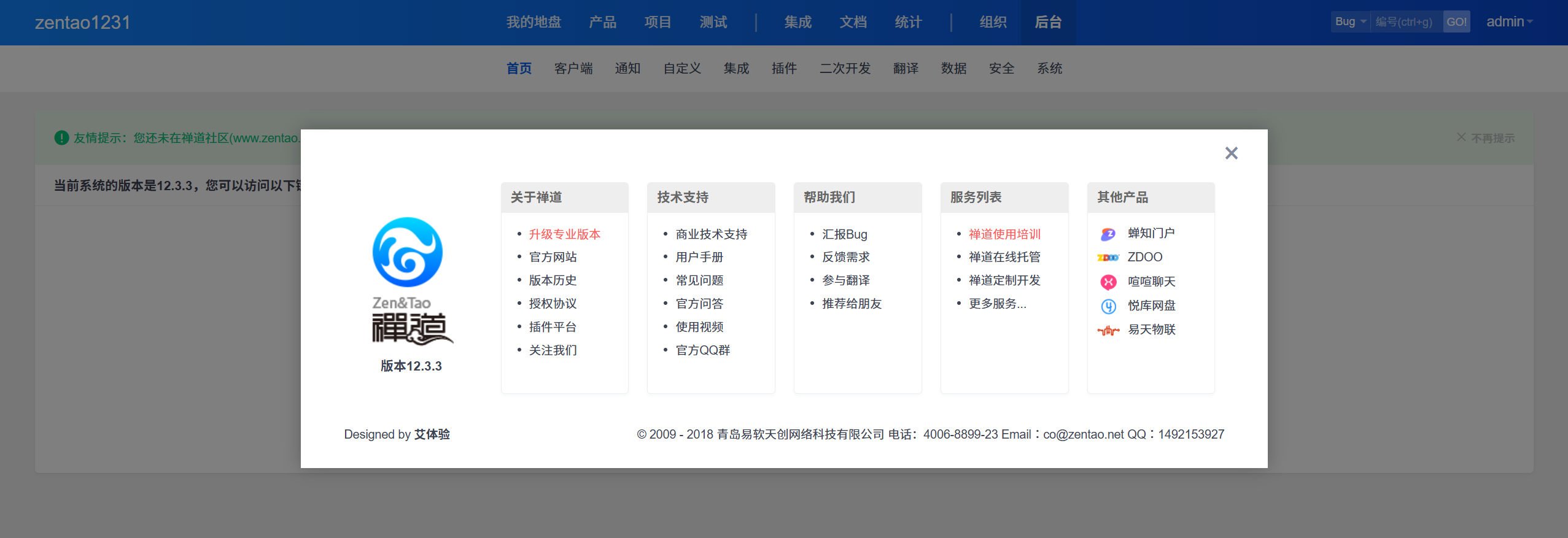The image size is (1568, 538).
Task: Open the 汇报Bug link
Action: (x=845, y=234)
